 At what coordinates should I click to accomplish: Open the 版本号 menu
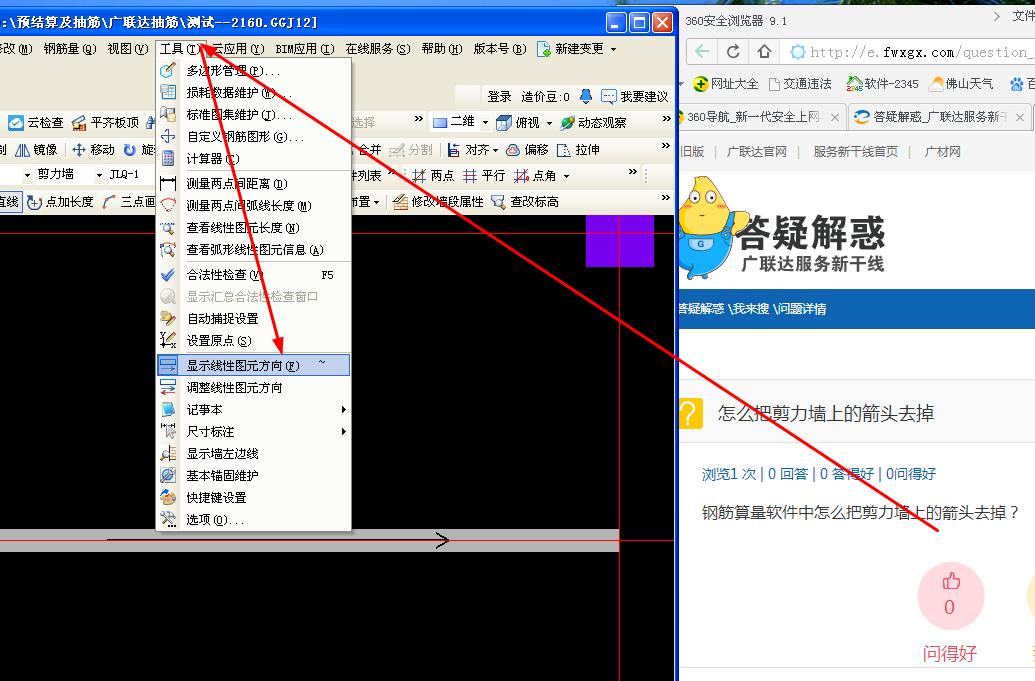pyautogui.click(x=500, y=49)
